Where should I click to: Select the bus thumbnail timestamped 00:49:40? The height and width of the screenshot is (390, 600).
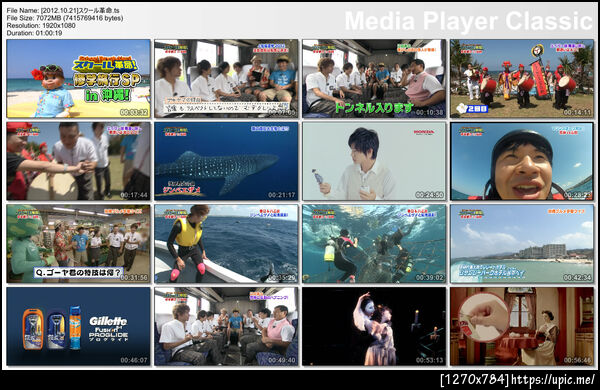click(226, 326)
